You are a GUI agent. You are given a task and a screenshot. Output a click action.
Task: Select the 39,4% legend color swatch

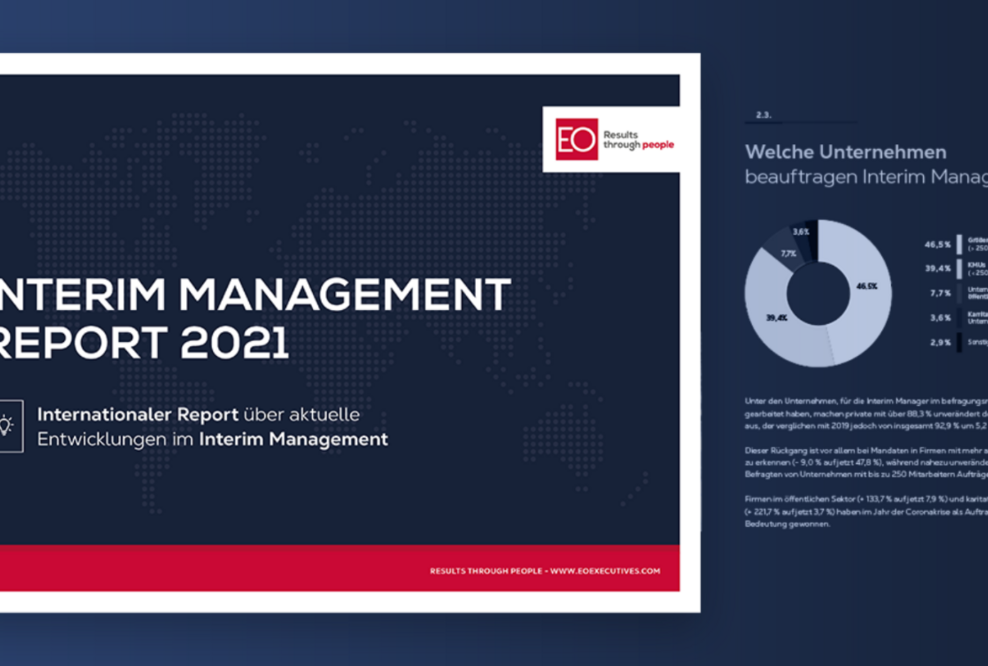tap(959, 268)
